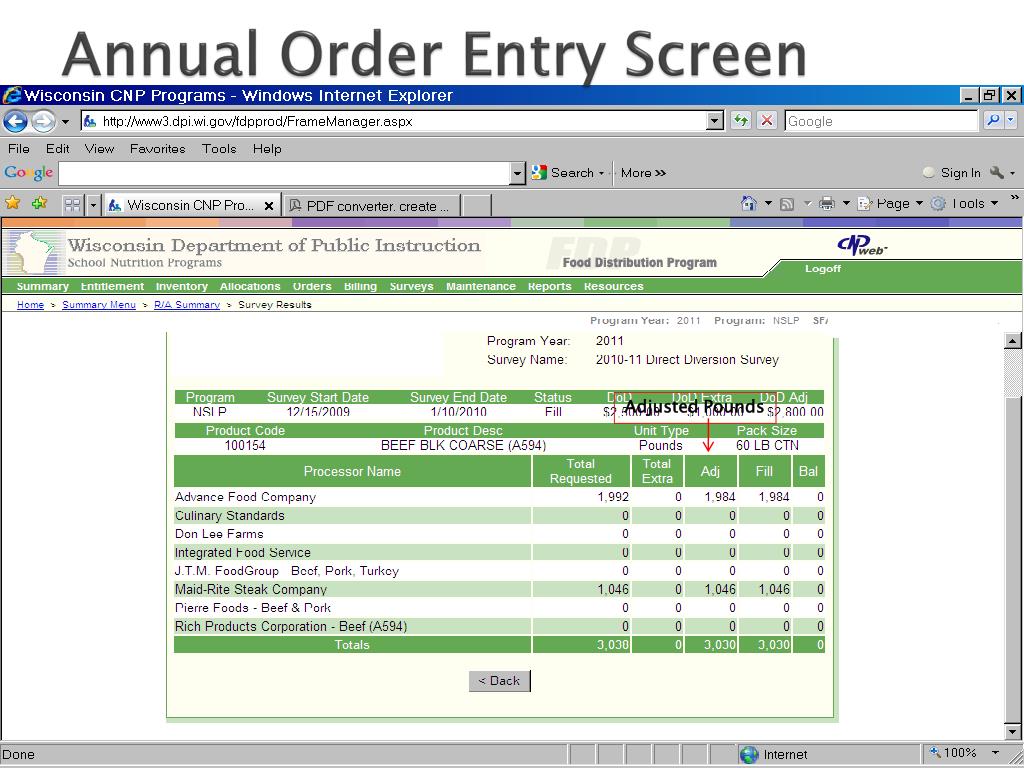
Task: Expand the address bar dropdown arrow
Action: pyautogui.click(x=716, y=121)
